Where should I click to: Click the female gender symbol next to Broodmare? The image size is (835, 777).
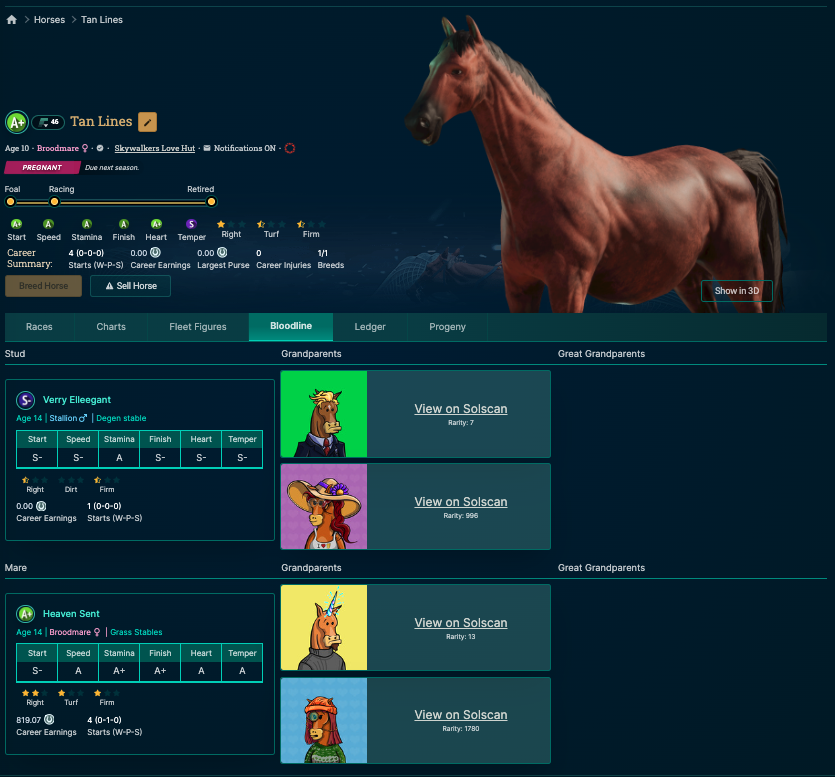85,148
